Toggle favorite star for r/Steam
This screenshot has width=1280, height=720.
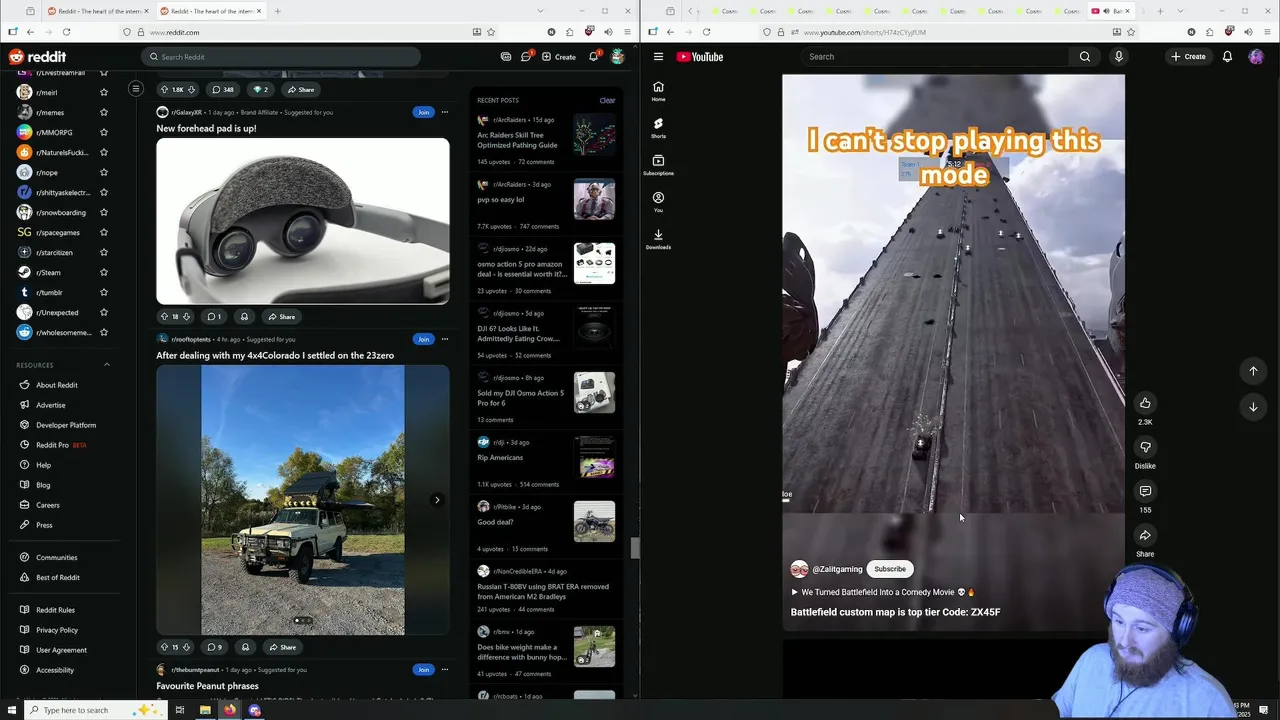103,272
